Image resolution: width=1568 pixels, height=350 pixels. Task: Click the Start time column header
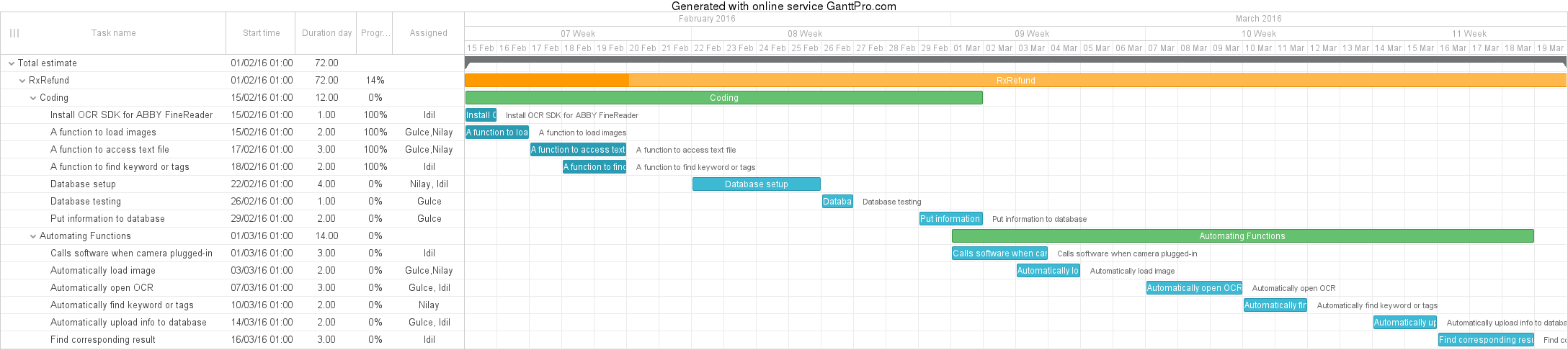click(x=261, y=33)
